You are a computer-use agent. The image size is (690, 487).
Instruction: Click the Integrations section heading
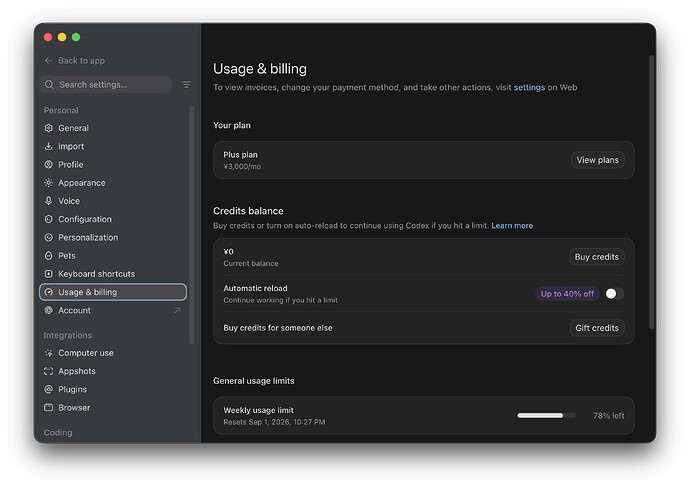[x=67, y=335]
